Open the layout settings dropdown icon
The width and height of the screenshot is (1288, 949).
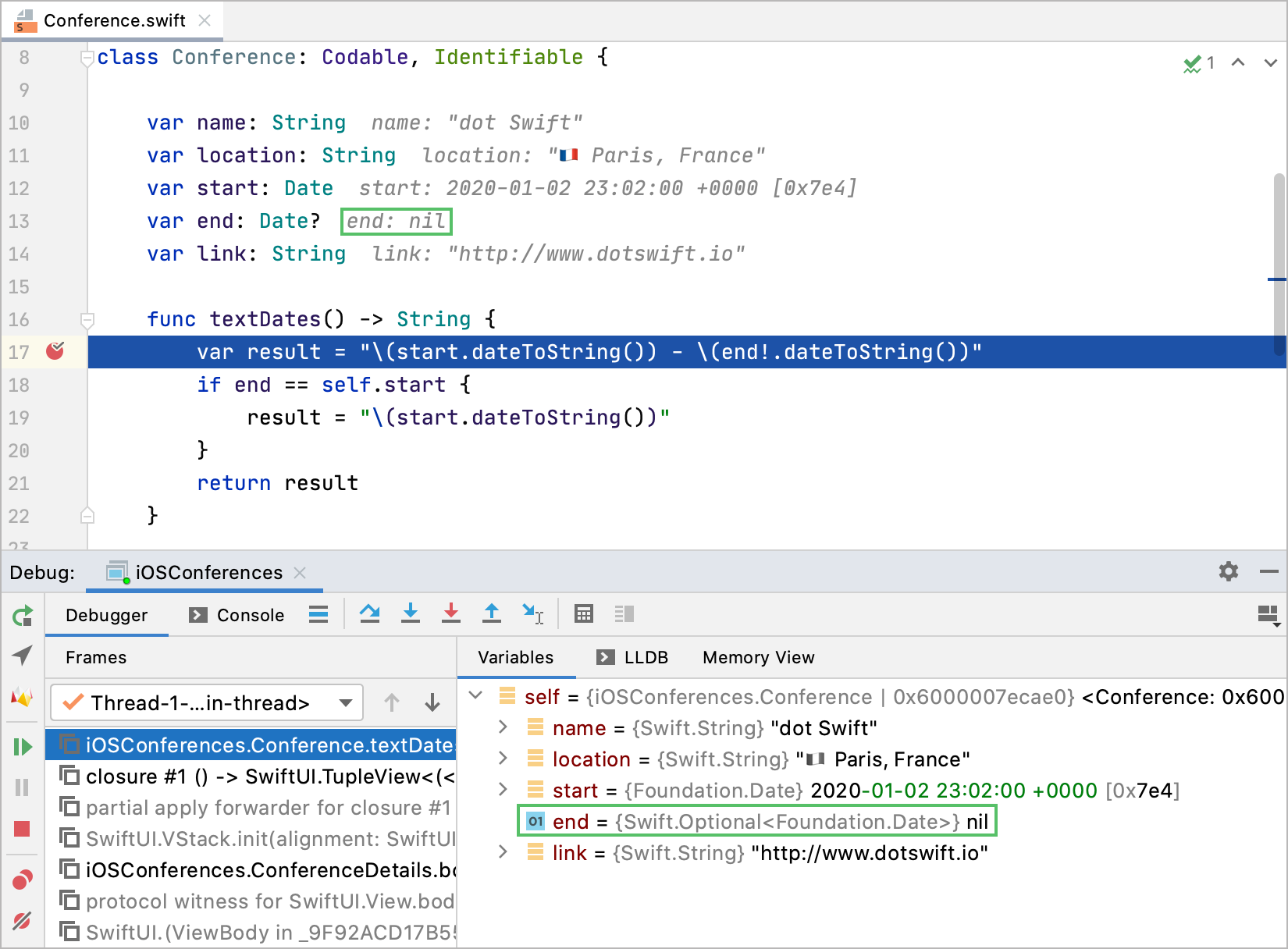click(x=1268, y=615)
